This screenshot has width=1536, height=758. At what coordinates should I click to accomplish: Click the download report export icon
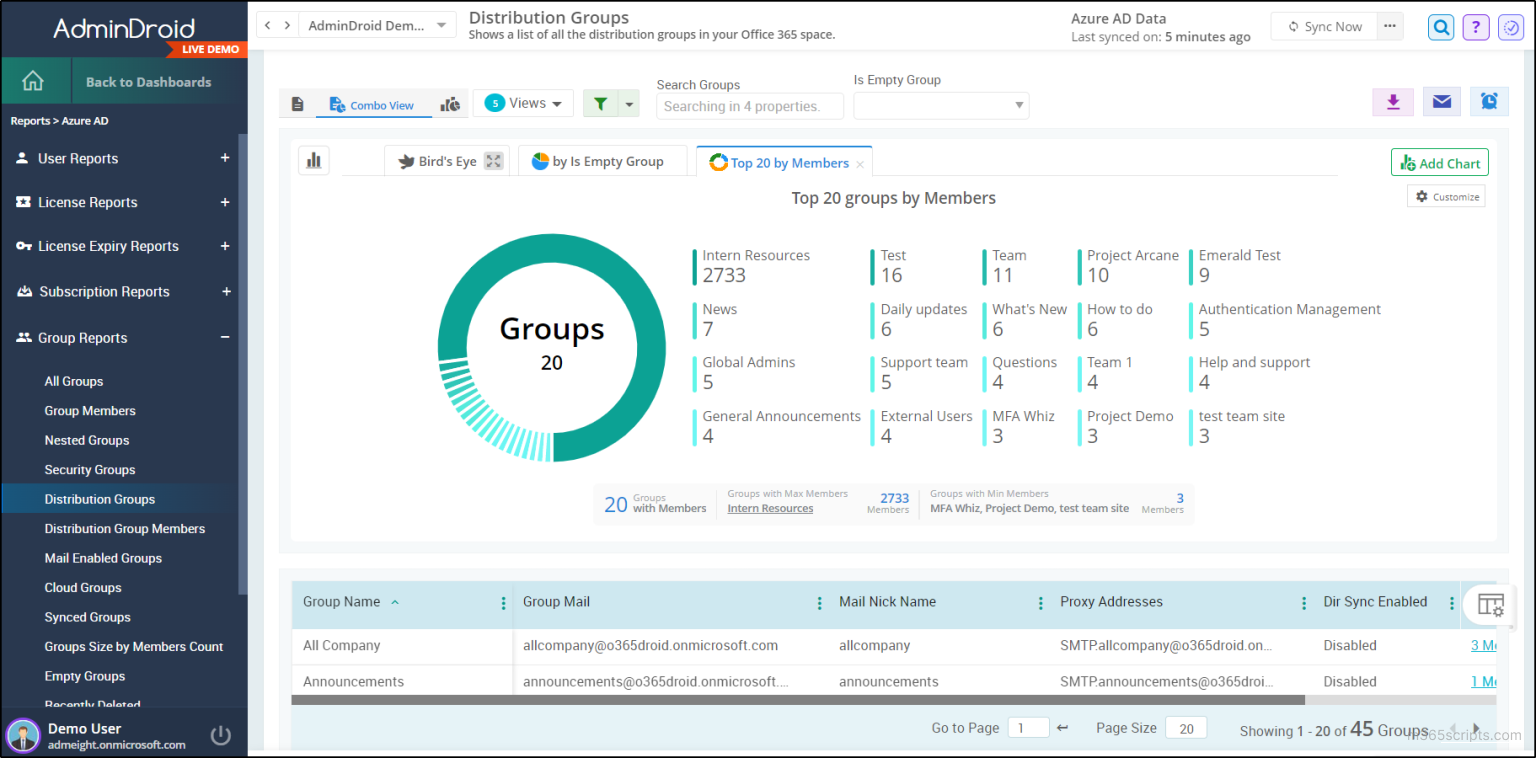1393,101
